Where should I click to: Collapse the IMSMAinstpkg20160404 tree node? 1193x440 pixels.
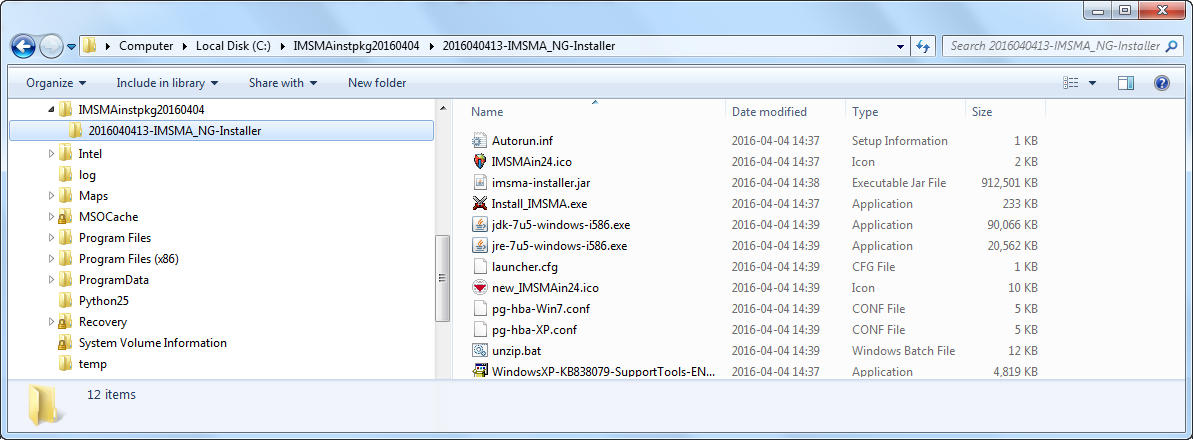pos(51,109)
